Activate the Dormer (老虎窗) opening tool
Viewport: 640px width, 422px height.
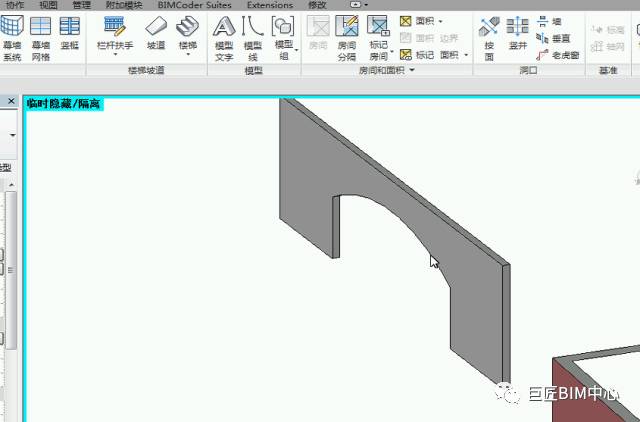558,55
